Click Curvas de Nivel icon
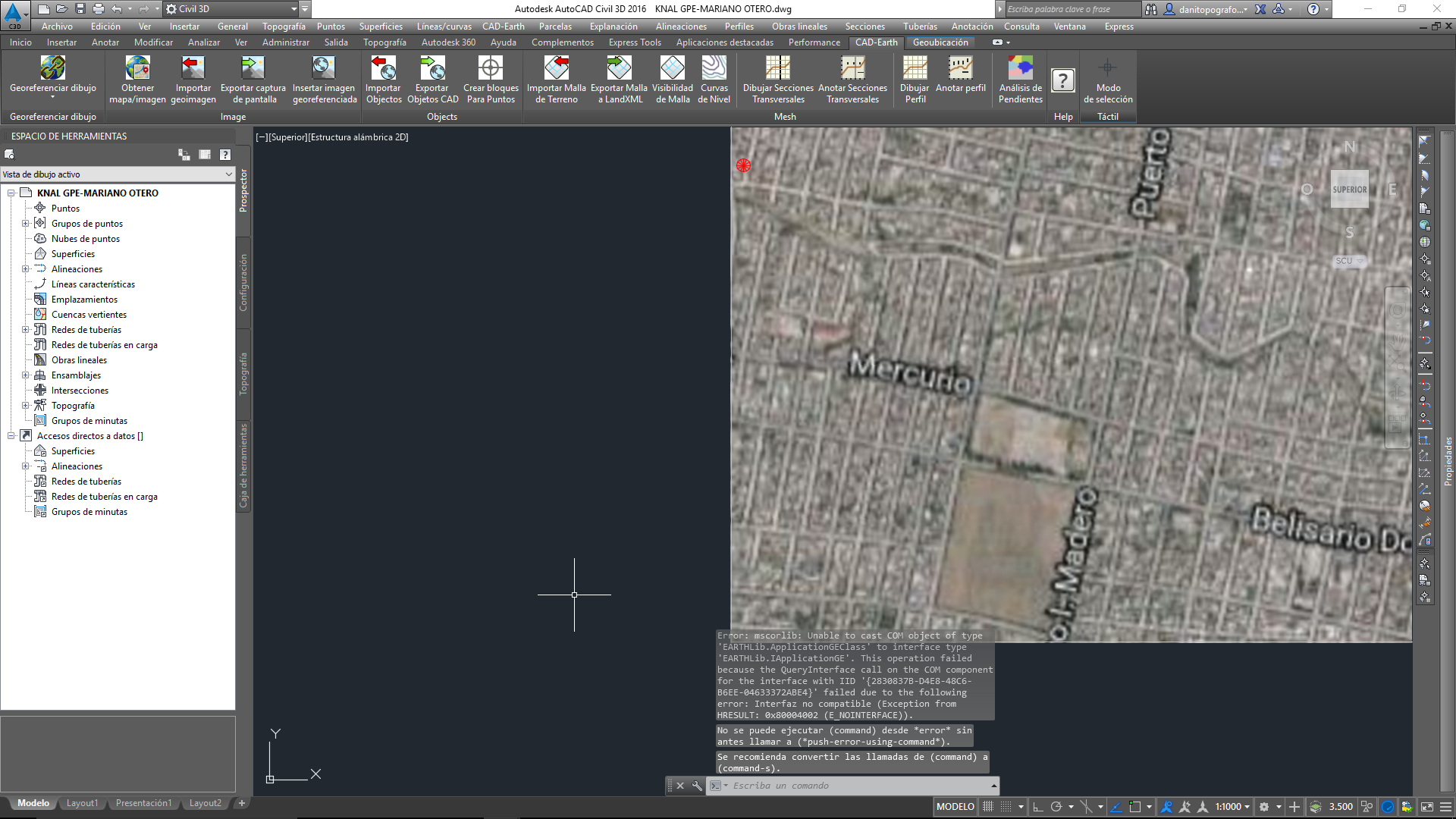This screenshot has width=1456, height=819. point(714,68)
